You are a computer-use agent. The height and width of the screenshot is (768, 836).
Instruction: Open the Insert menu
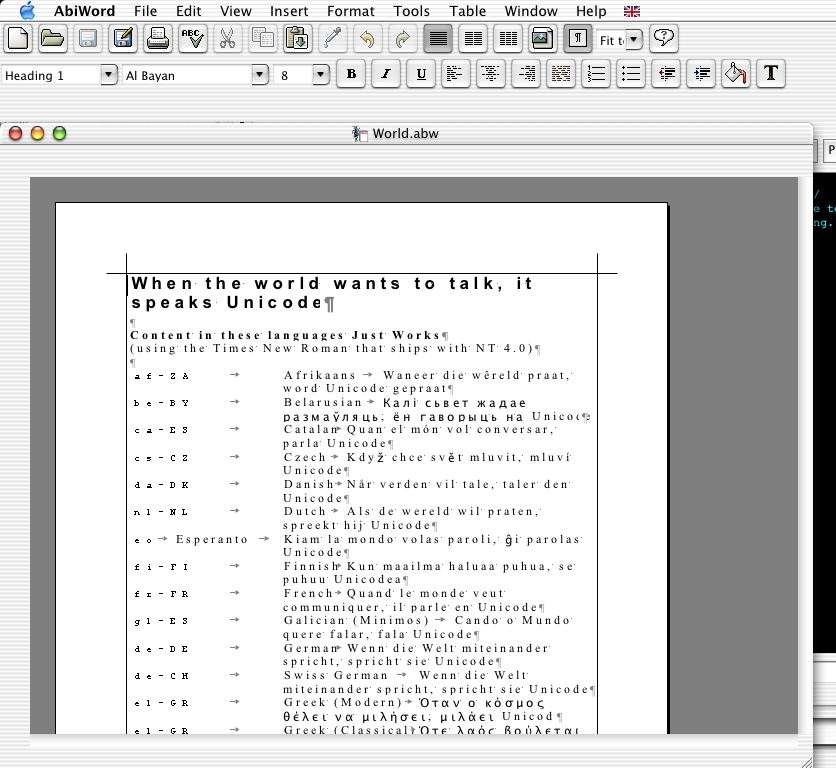pos(289,11)
